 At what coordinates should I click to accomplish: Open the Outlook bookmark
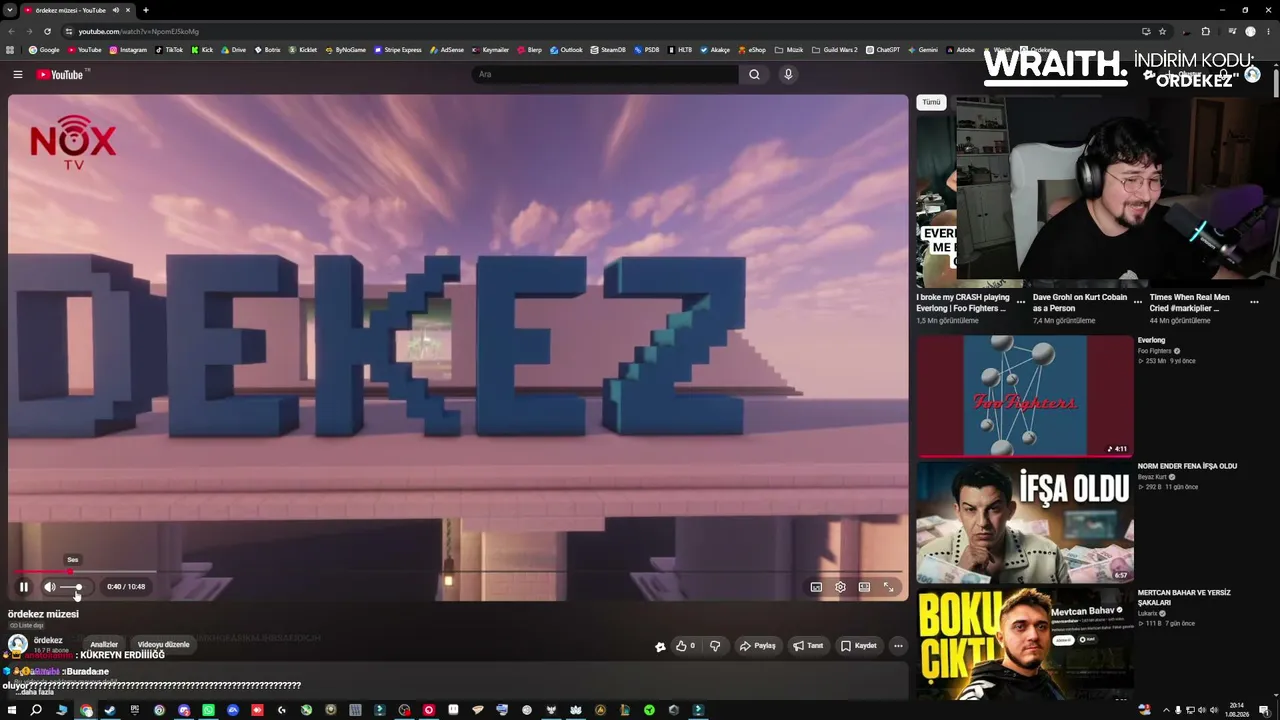click(x=565, y=50)
